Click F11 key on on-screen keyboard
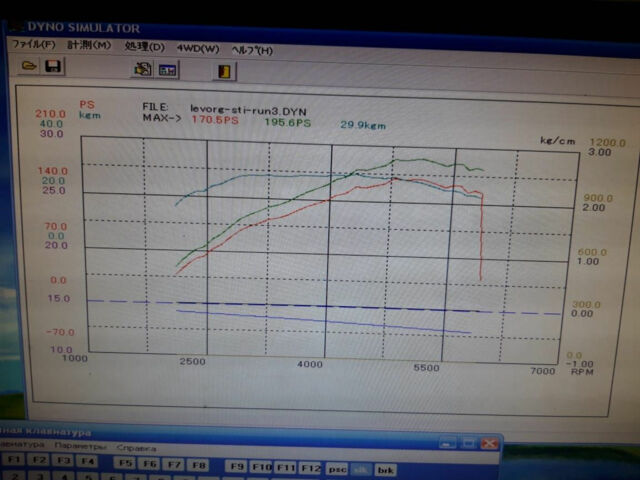This screenshot has width=640, height=480. [x=286, y=468]
